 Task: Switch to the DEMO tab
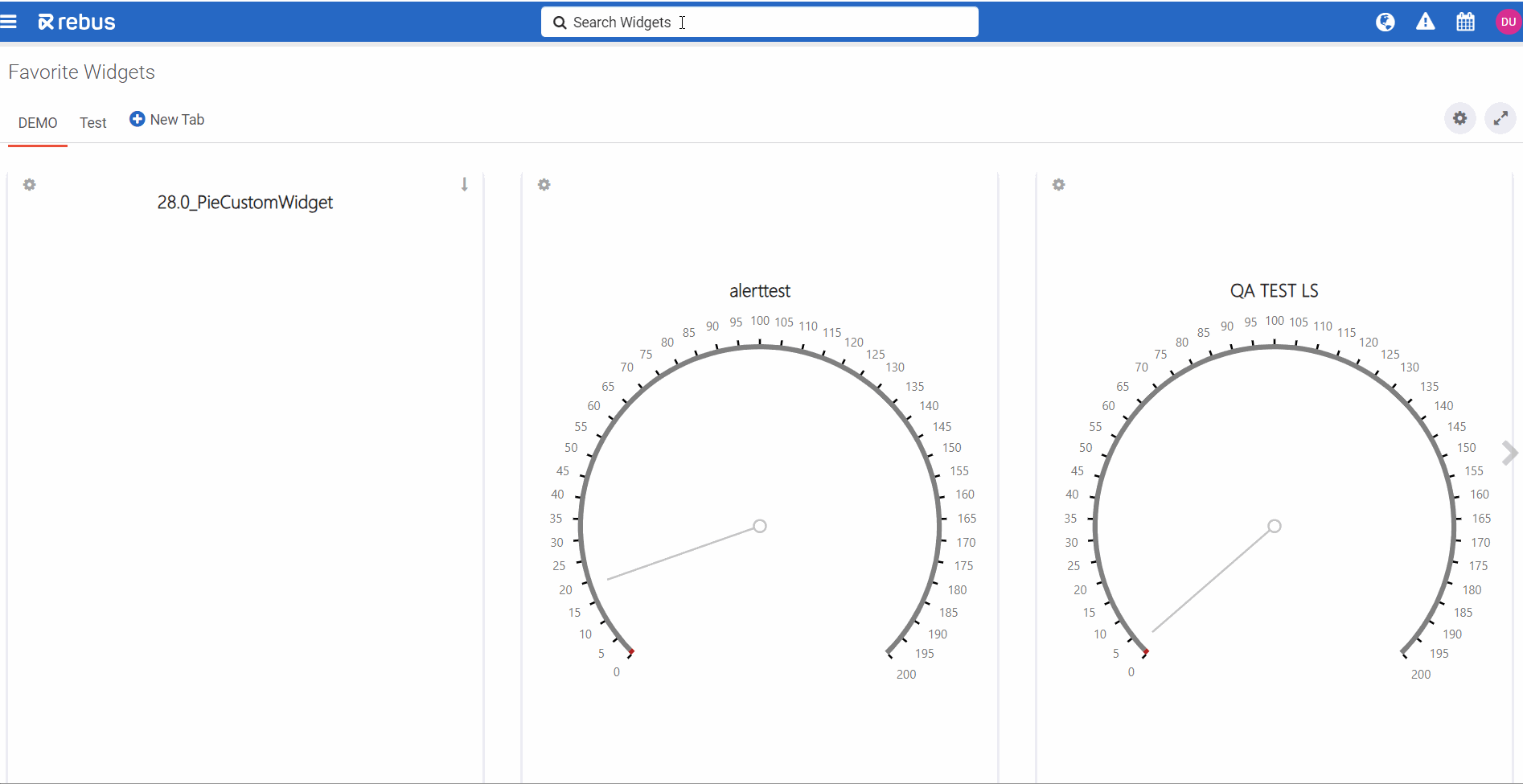point(38,123)
